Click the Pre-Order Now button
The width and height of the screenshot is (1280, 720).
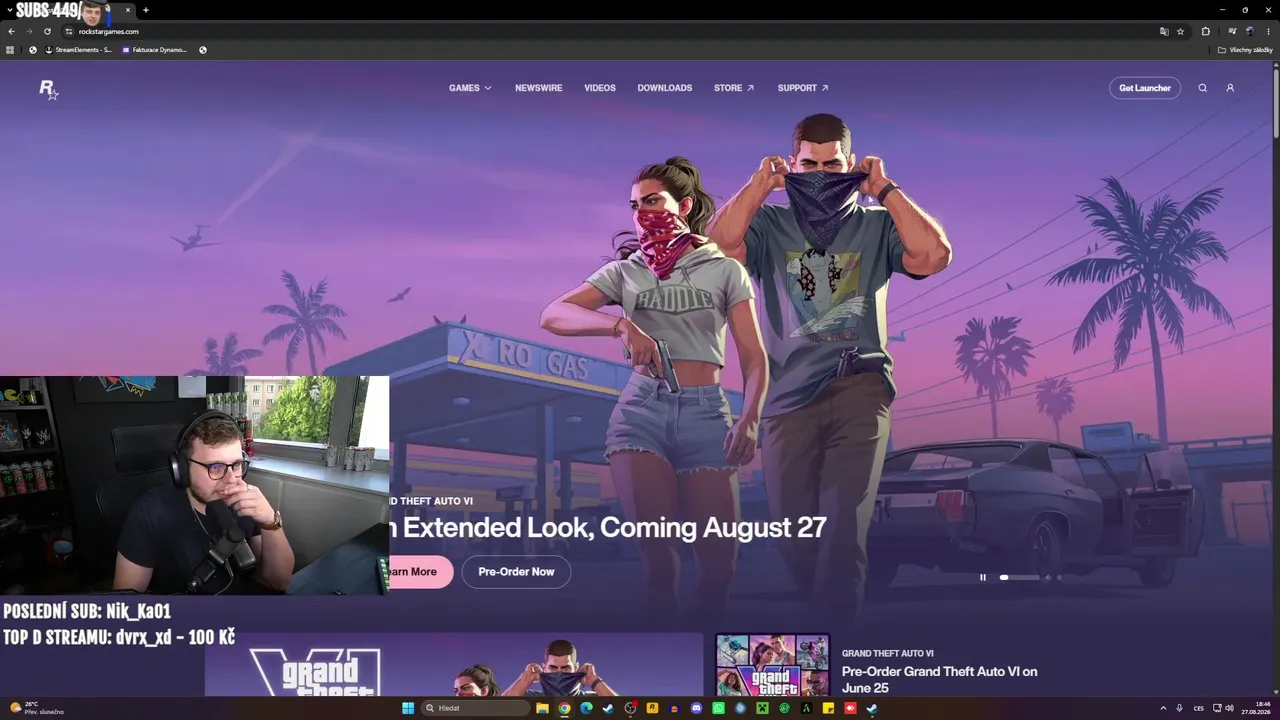point(516,572)
